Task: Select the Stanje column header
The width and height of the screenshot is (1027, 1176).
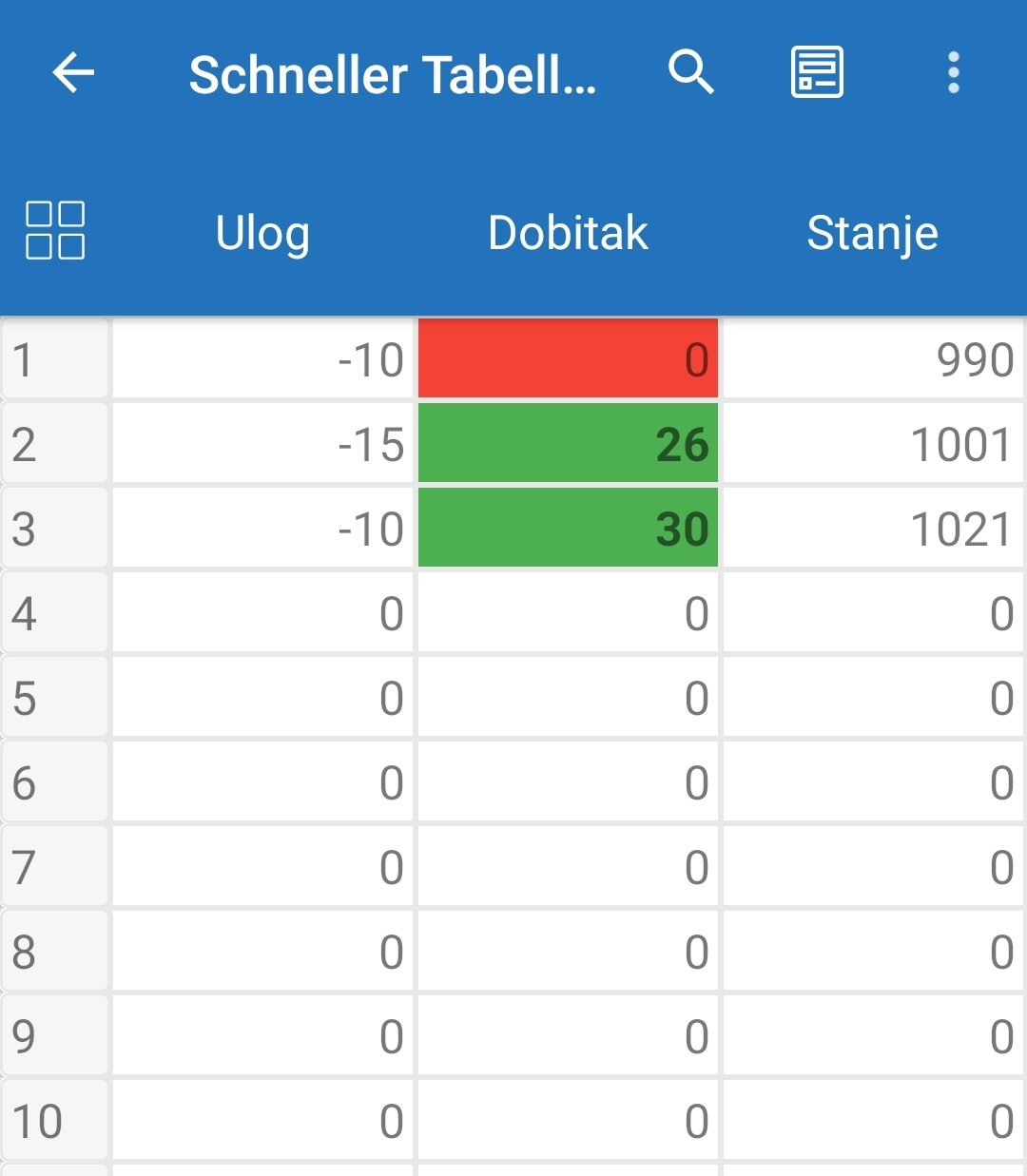Action: [x=872, y=233]
